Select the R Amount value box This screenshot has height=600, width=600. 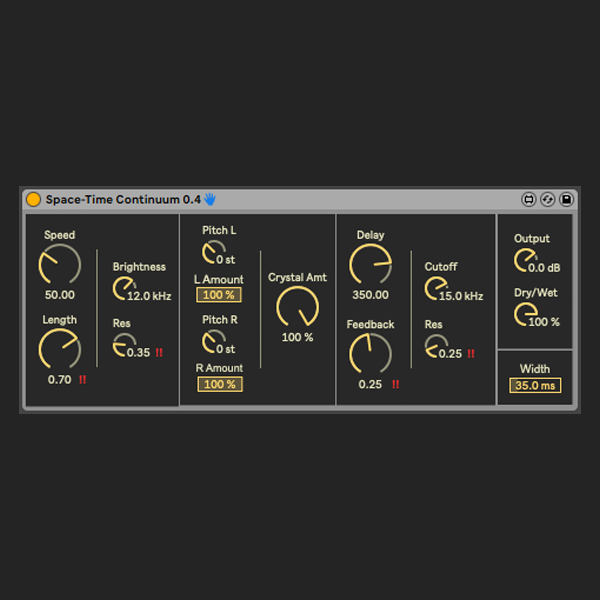[x=219, y=384]
